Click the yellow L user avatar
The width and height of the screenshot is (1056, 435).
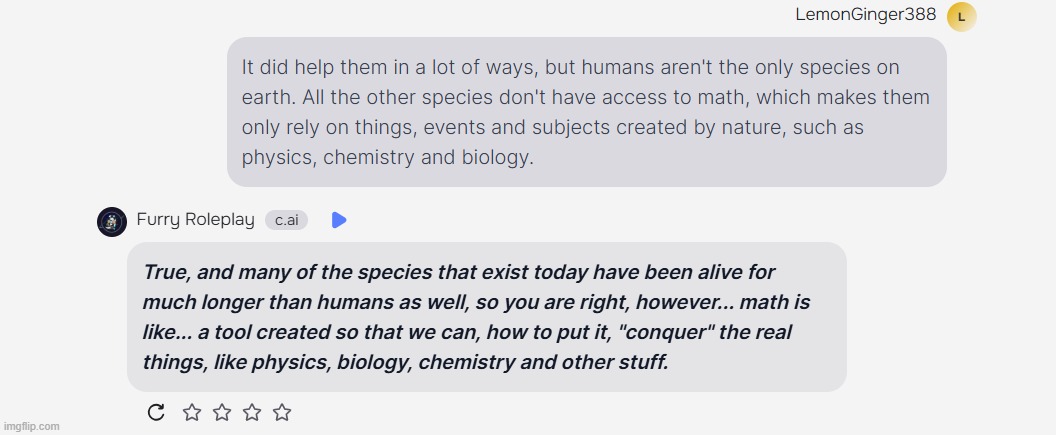961,18
